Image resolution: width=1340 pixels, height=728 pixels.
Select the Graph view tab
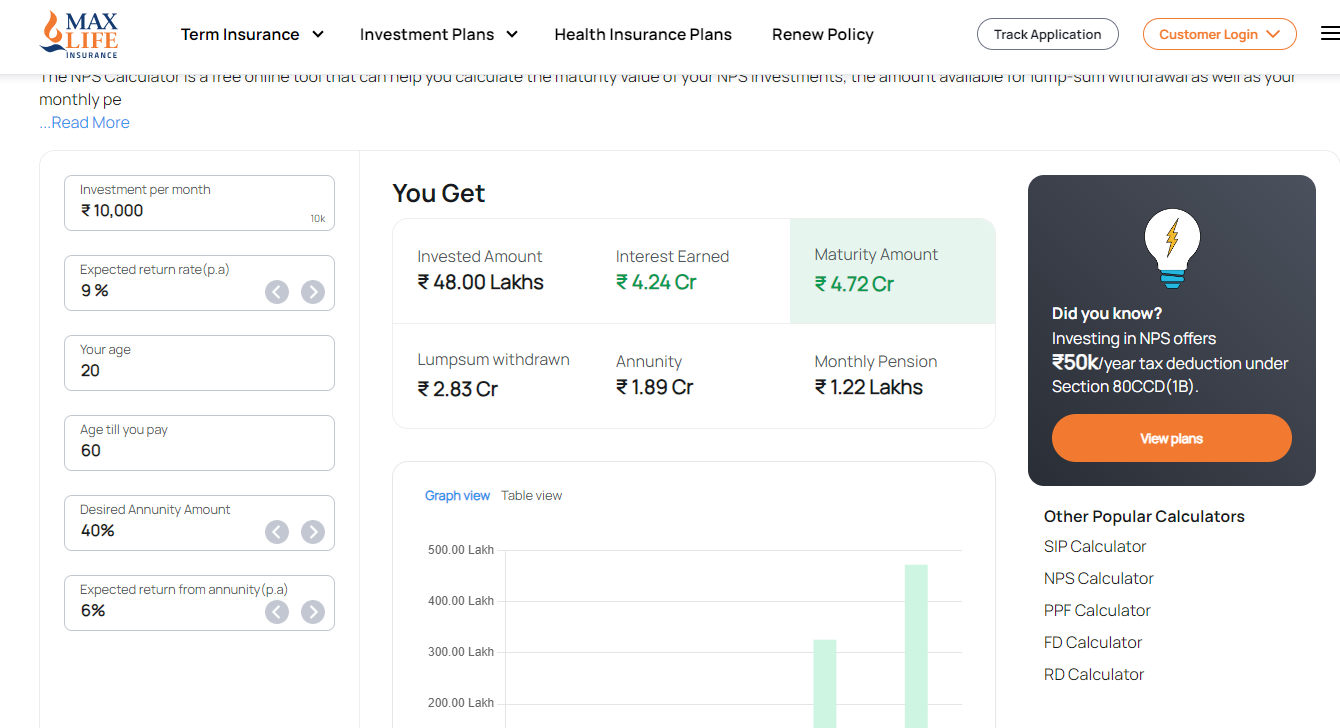(457, 496)
